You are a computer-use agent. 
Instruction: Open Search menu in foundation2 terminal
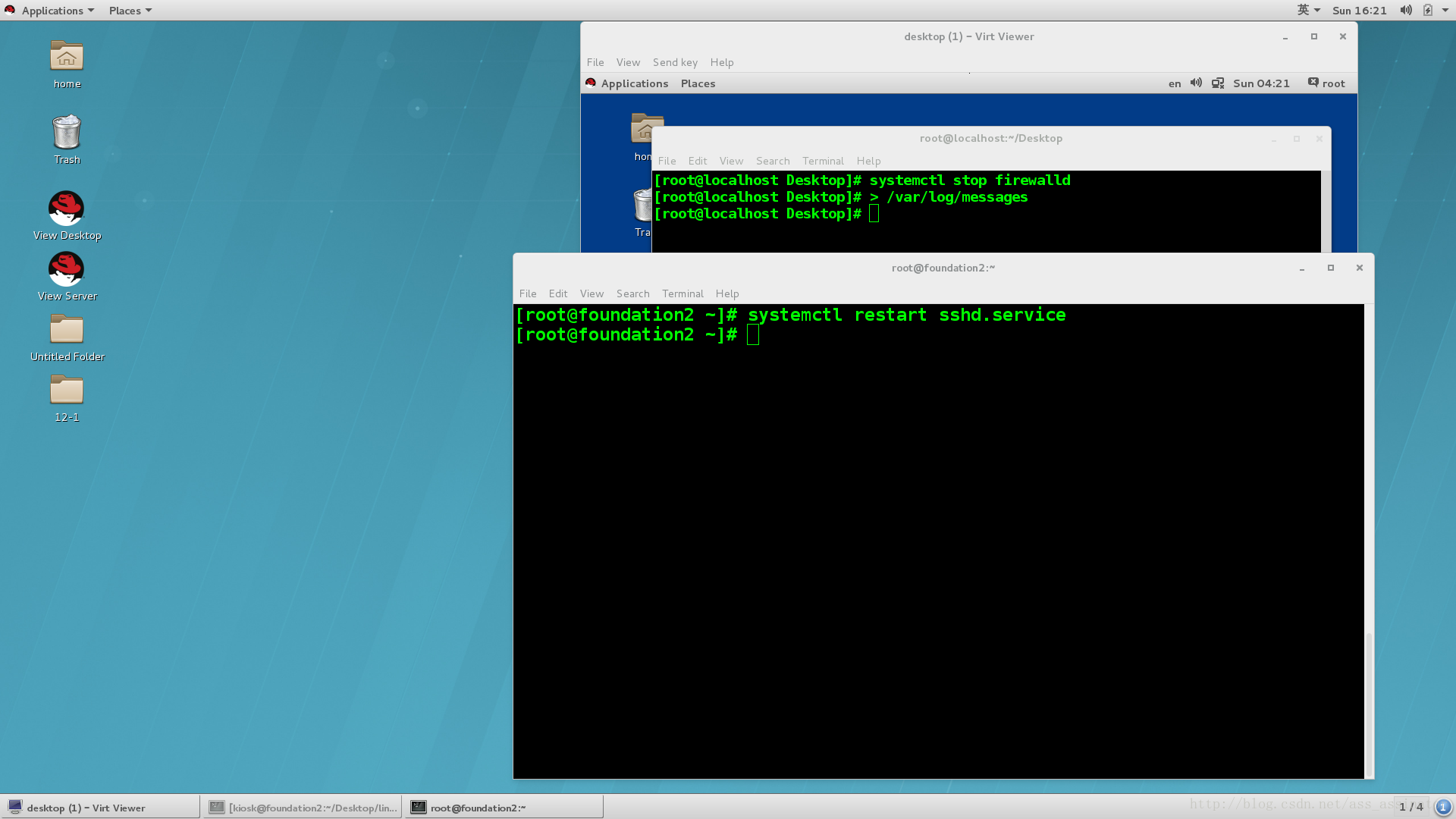point(632,293)
